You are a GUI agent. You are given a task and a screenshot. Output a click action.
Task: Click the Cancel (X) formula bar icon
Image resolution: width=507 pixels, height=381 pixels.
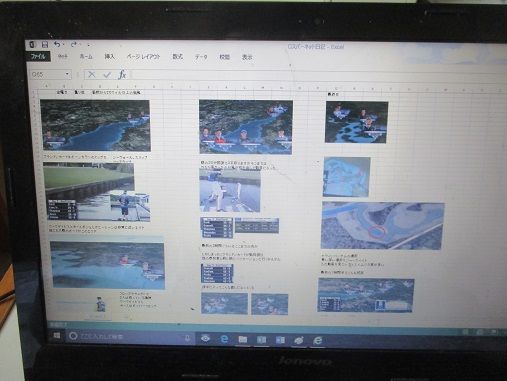pyautogui.click(x=91, y=75)
